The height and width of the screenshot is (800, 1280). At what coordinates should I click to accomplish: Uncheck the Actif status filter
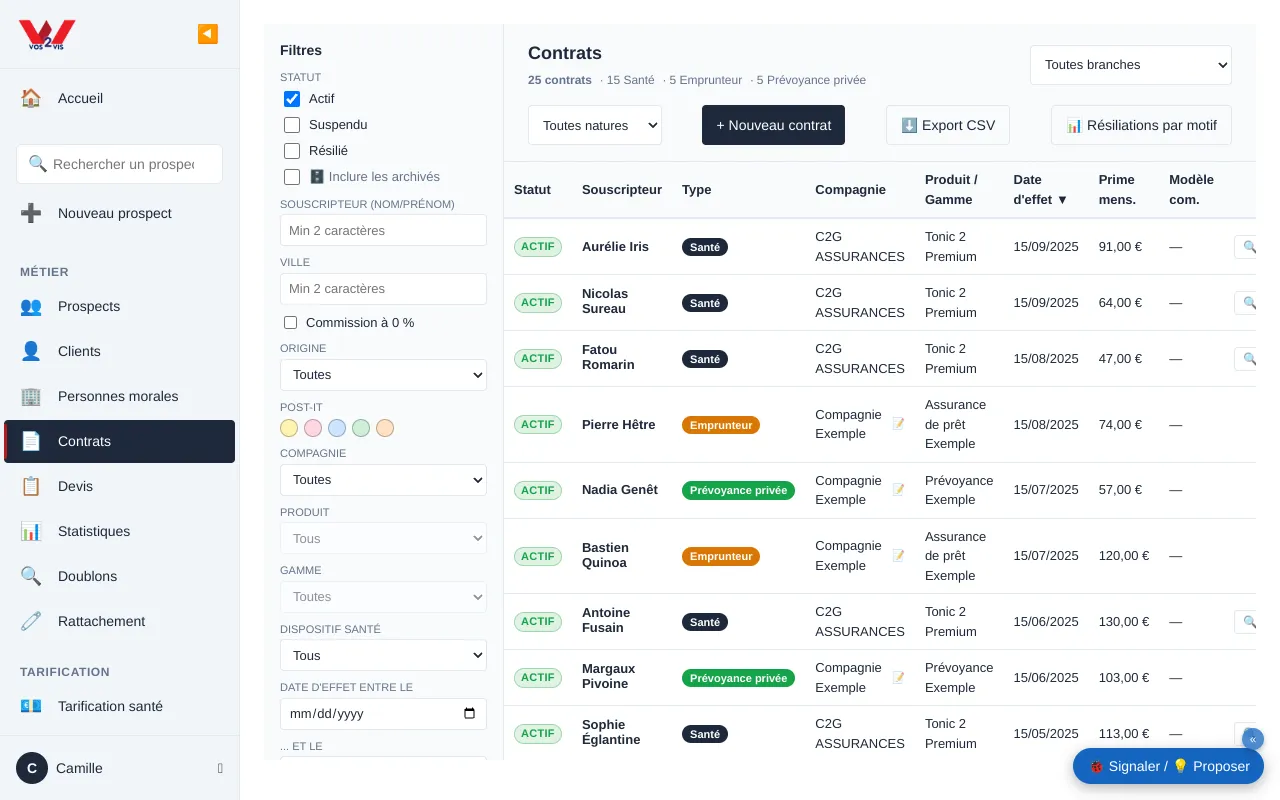click(292, 99)
